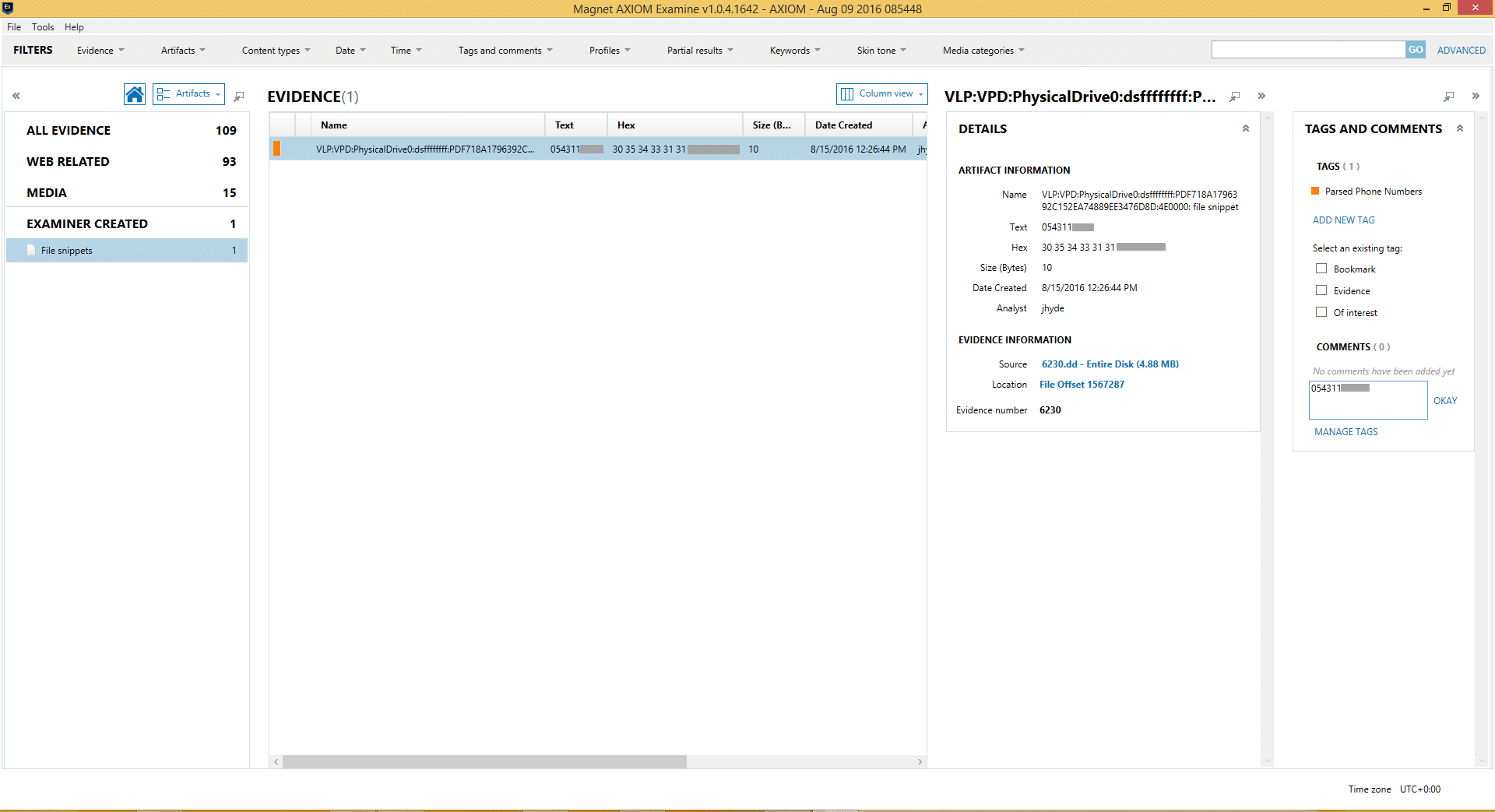Image resolution: width=1495 pixels, height=812 pixels.
Task: Open the Skin tone filter
Action: (x=881, y=51)
